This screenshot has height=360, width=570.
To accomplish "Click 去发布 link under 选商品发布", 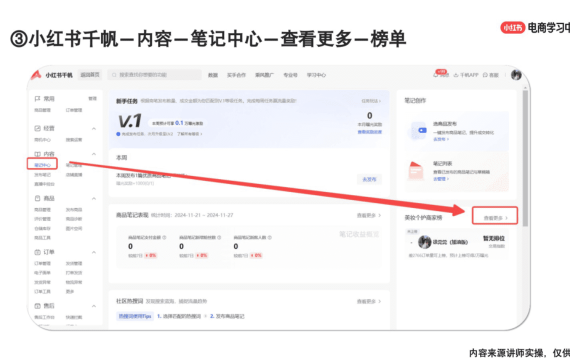I will click(441, 139).
